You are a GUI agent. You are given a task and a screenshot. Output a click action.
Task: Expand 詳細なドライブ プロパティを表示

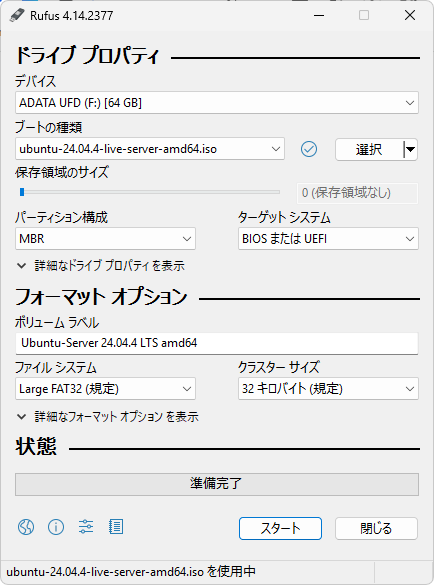(x=101, y=266)
